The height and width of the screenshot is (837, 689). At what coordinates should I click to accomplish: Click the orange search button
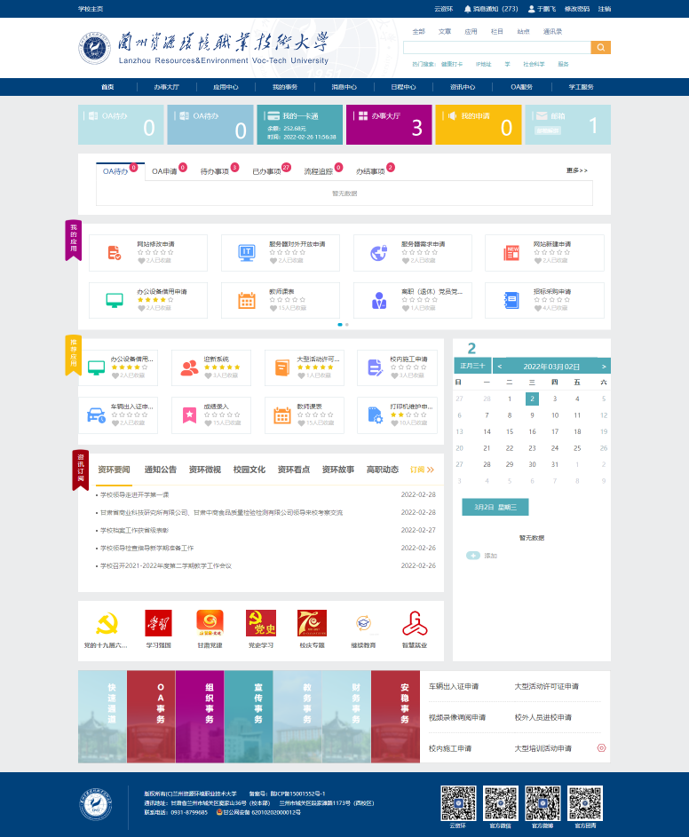(x=600, y=47)
